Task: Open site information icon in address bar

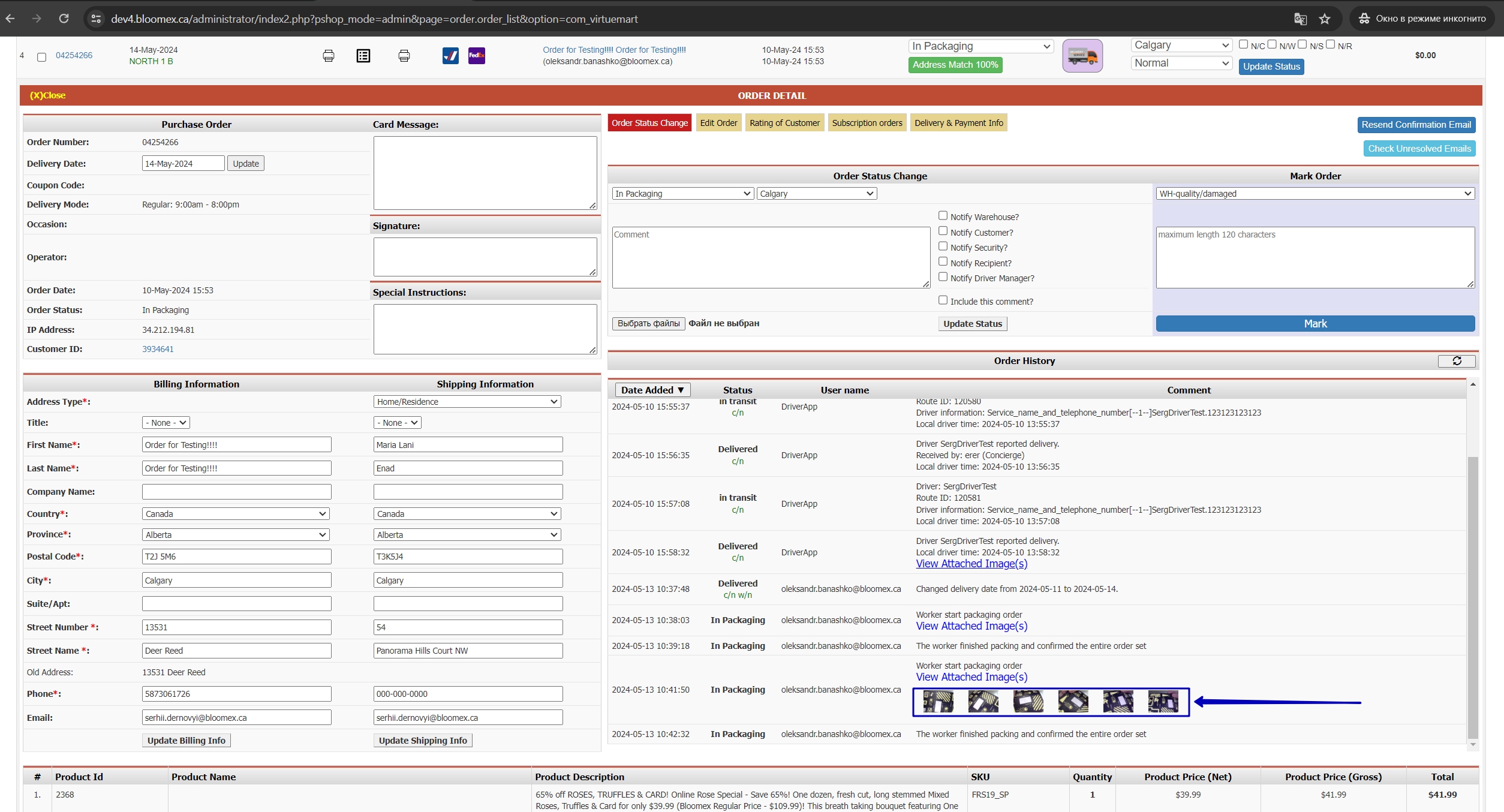Action: [96, 19]
